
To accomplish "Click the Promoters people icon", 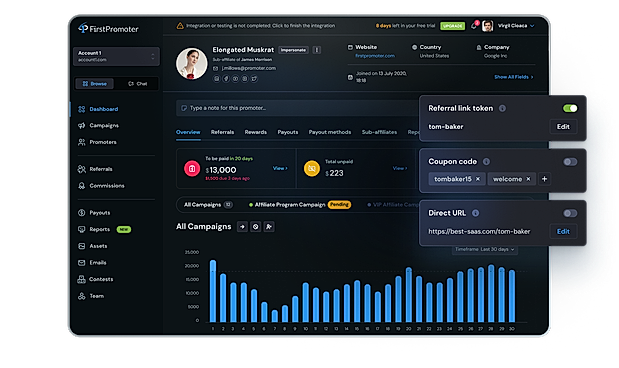I will pos(82,142).
